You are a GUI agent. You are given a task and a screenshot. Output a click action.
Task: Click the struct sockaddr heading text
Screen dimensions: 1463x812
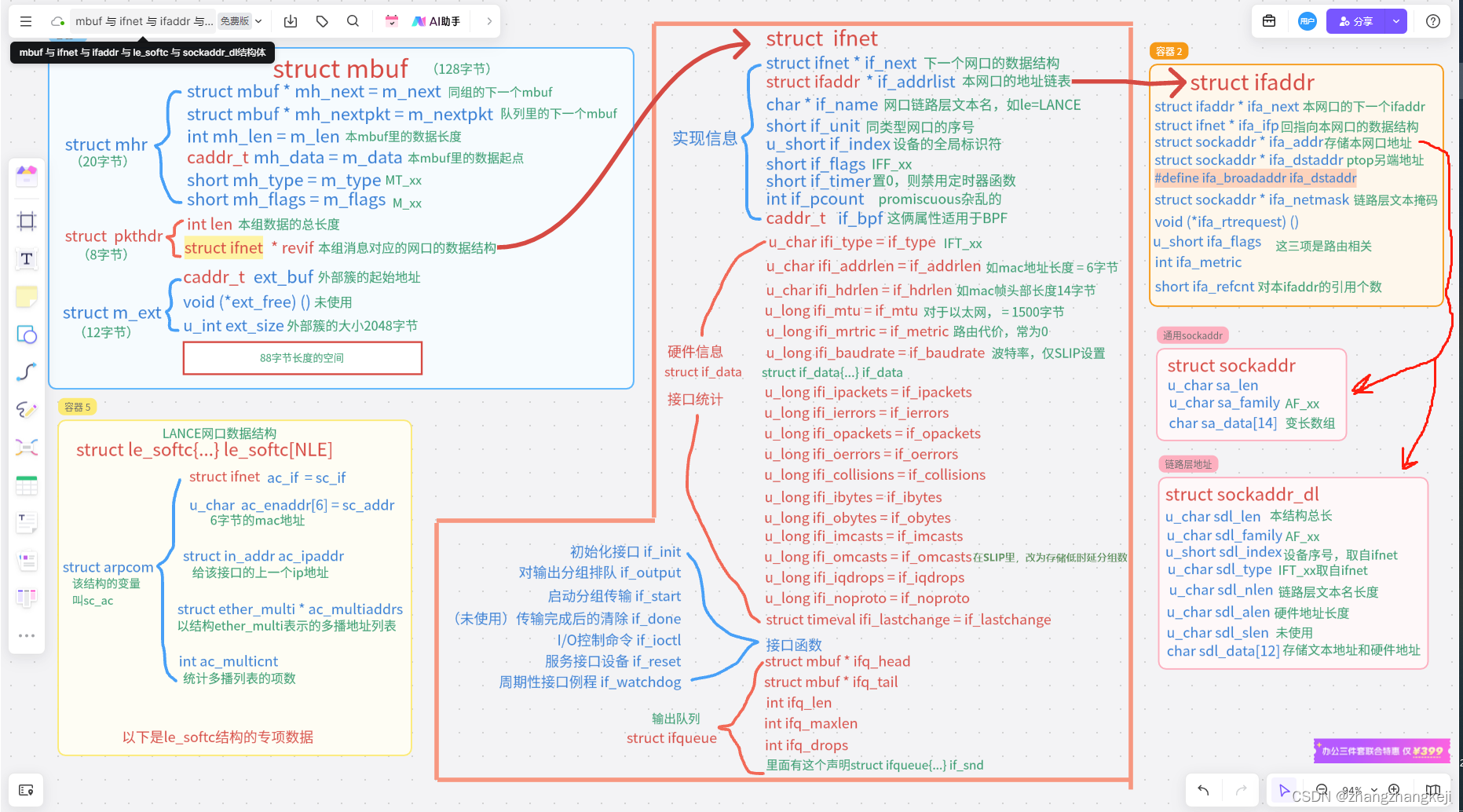pos(1231,365)
